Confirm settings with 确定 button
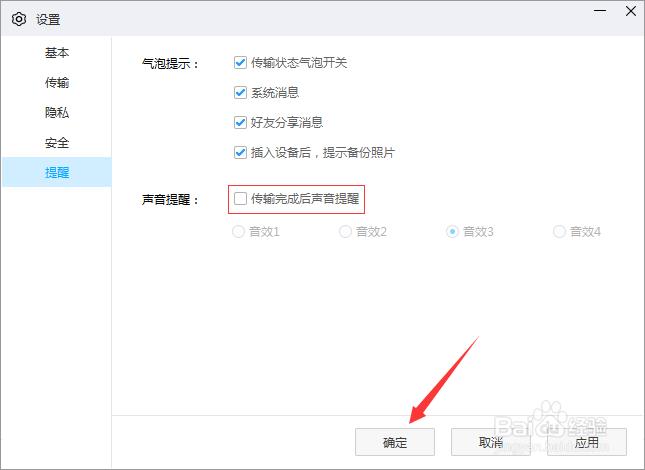 click(x=395, y=442)
